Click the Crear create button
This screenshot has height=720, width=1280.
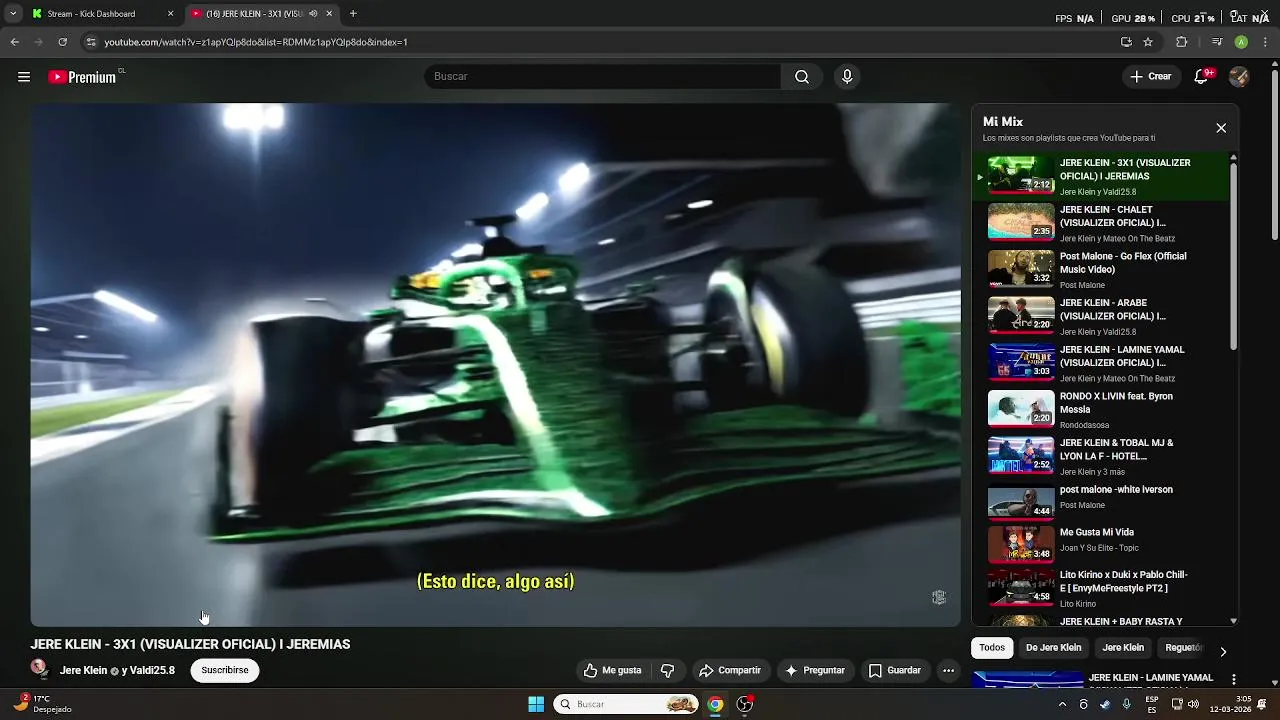point(1150,77)
